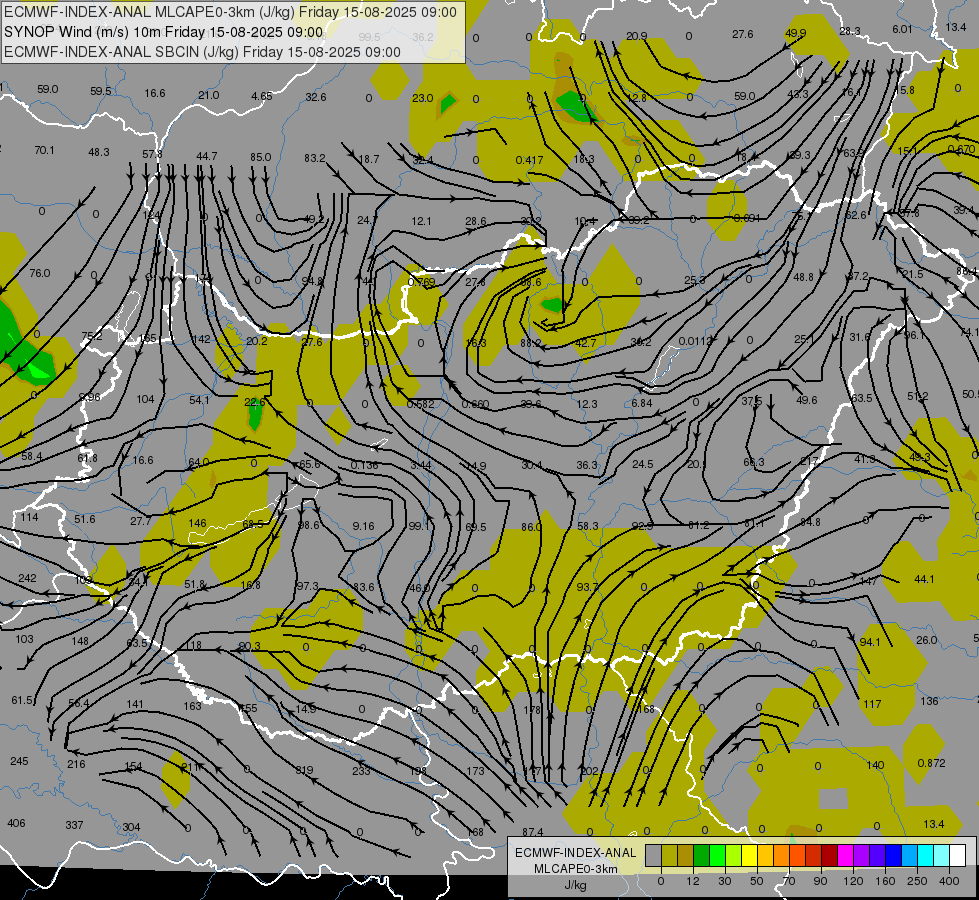Click the map value '26.0'
Image resolution: width=979 pixels, height=900 pixels.
click(927, 640)
